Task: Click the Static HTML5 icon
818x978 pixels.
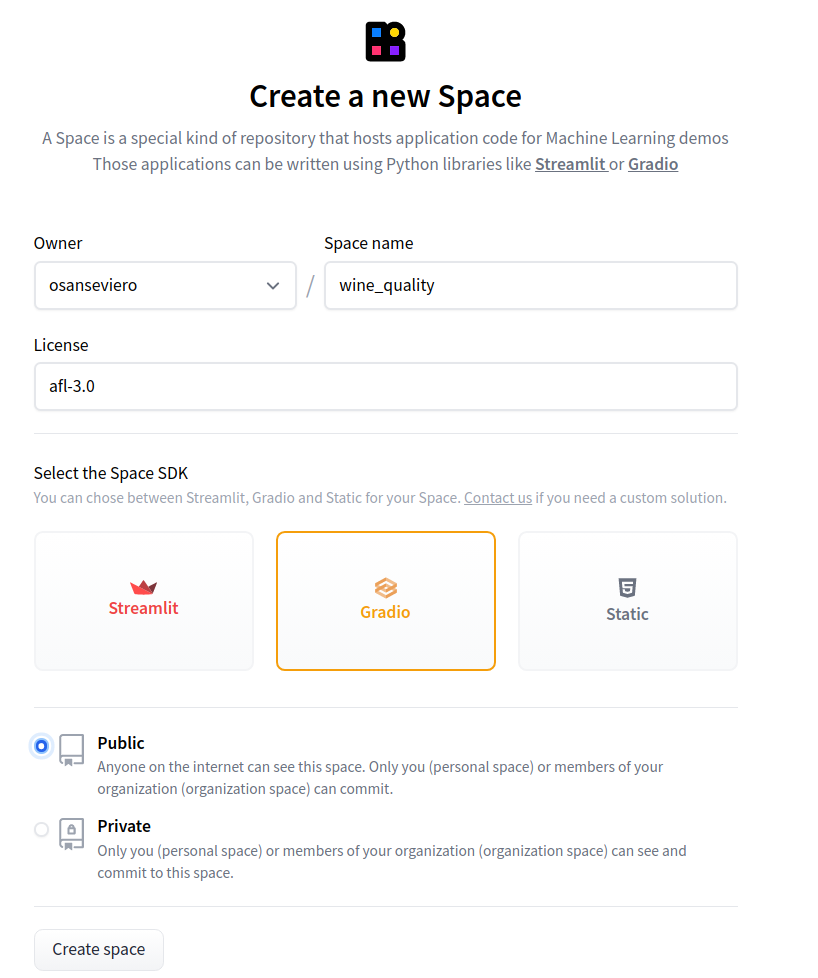Action: tap(627, 588)
